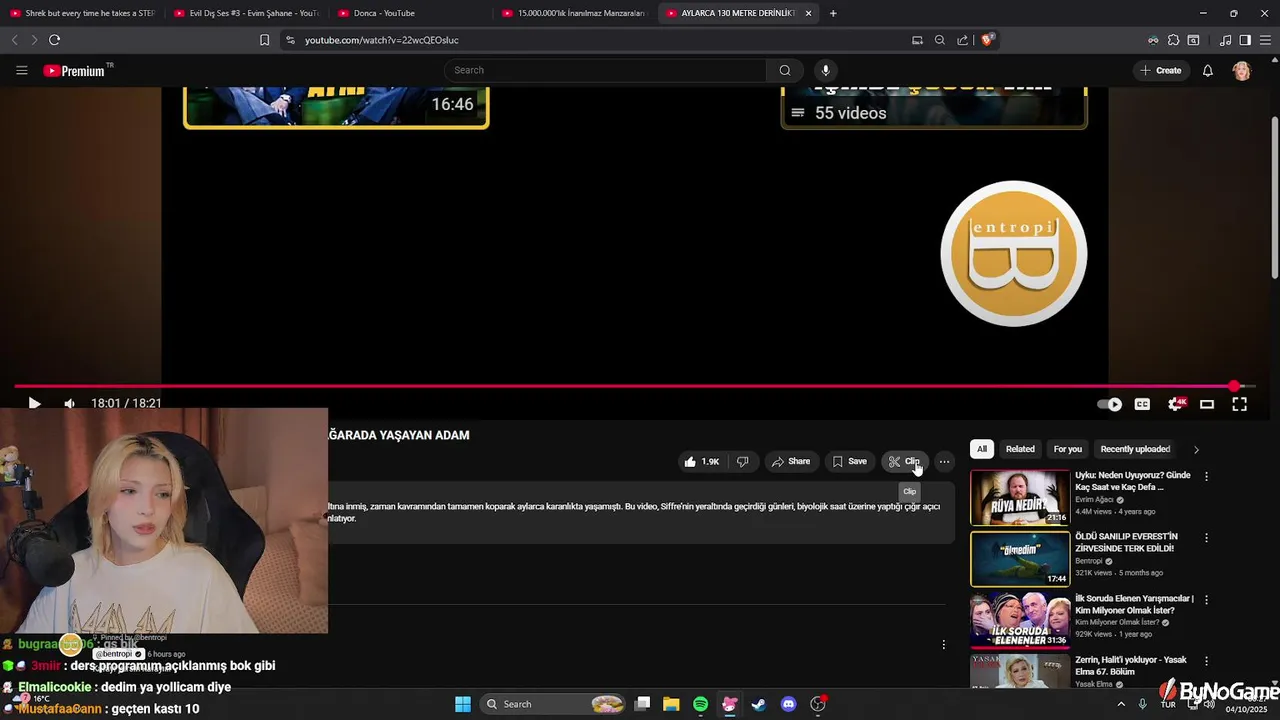Viewport: 1280px width, 720px height.
Task: Open the 16:46 end-screen suggested video
Action: (336, 107)
